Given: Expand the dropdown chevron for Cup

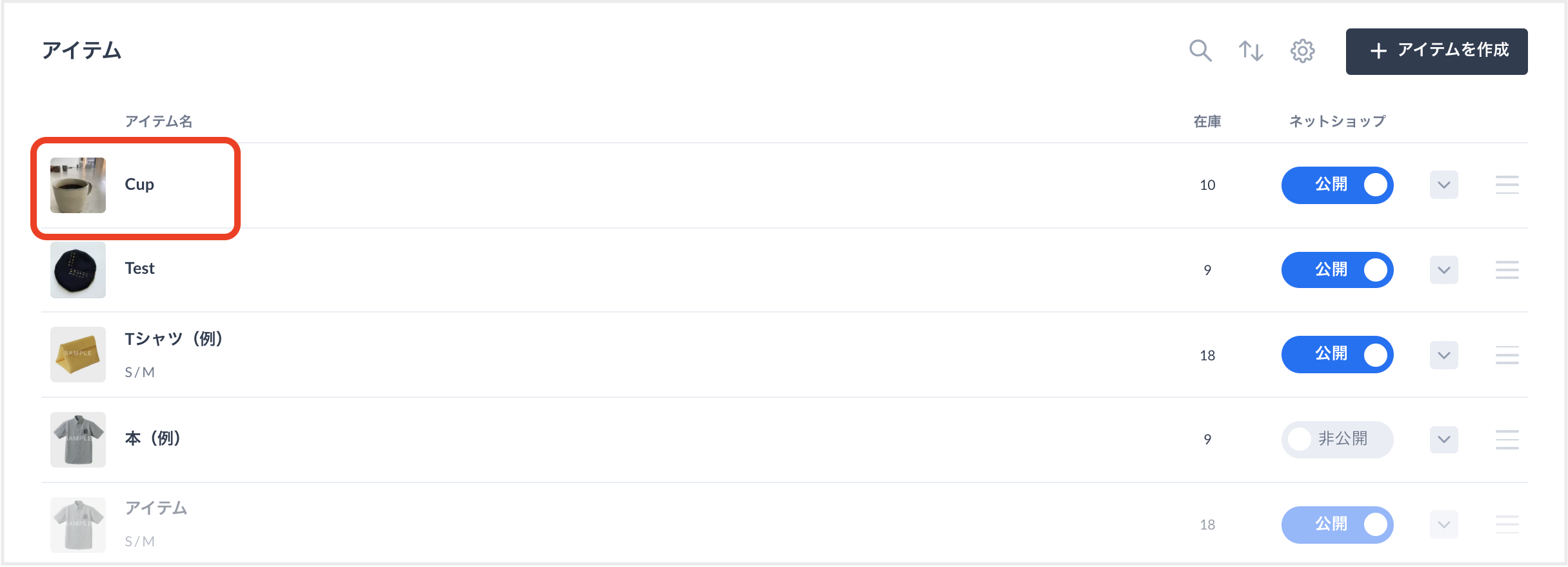Looking at the screenshot, I should 1443,185.
